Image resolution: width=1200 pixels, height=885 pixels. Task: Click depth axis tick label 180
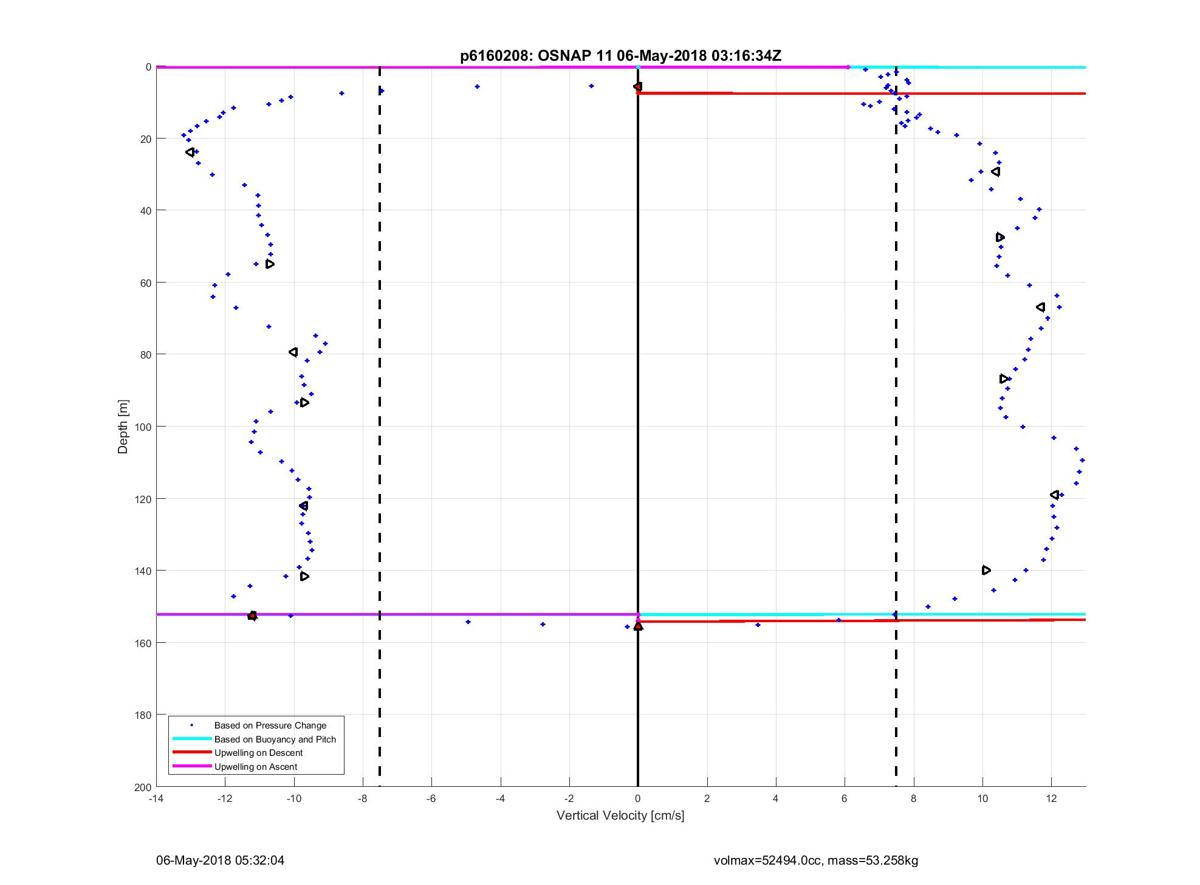142,715
